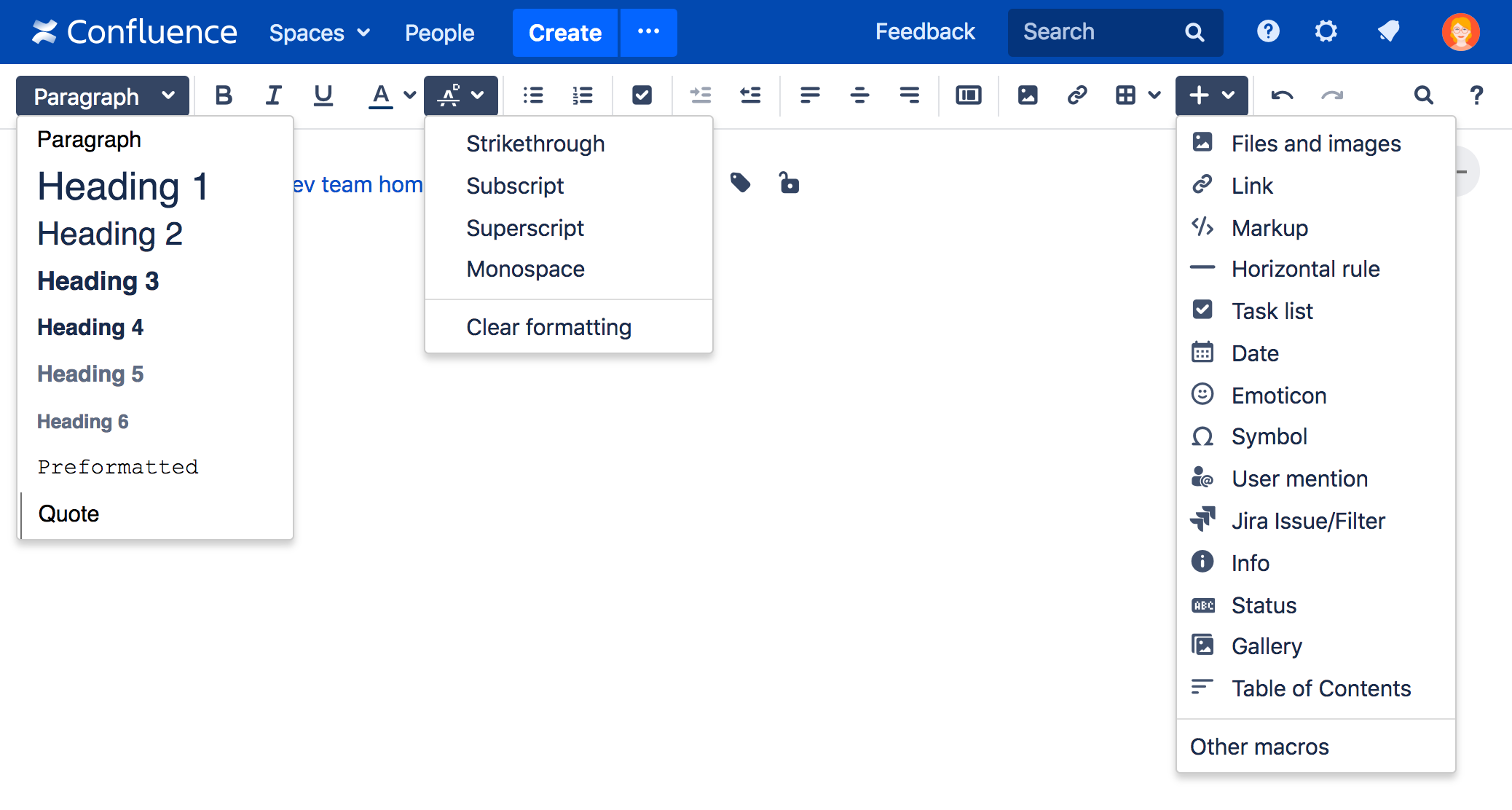Open the table insert dropdown arrow
Viewport: 1512px width, 810px height.
(1154, 95)
